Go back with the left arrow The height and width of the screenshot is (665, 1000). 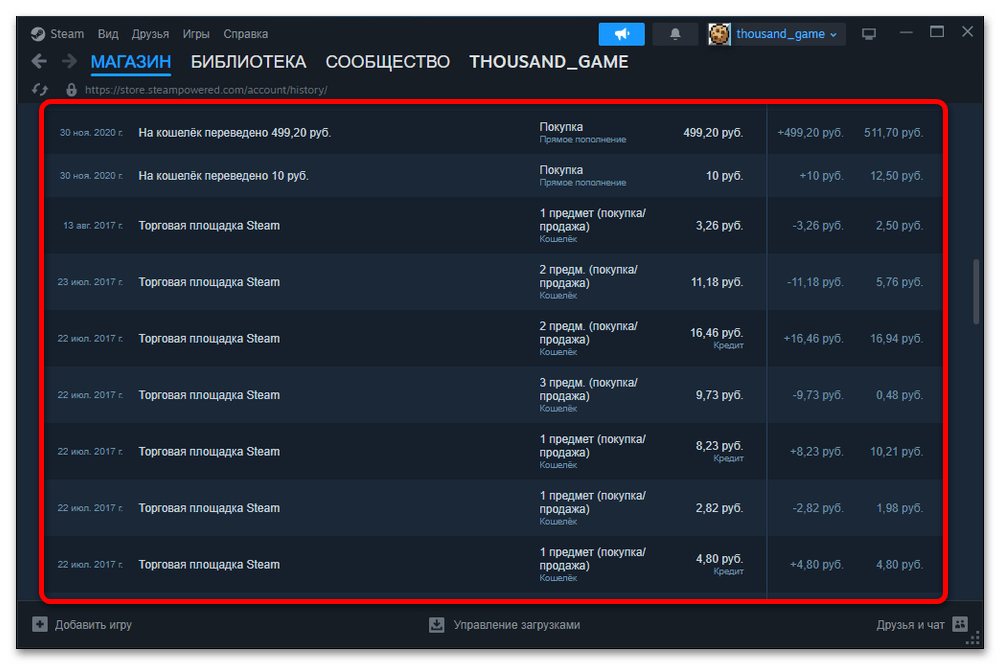click(x=39, y=62)
